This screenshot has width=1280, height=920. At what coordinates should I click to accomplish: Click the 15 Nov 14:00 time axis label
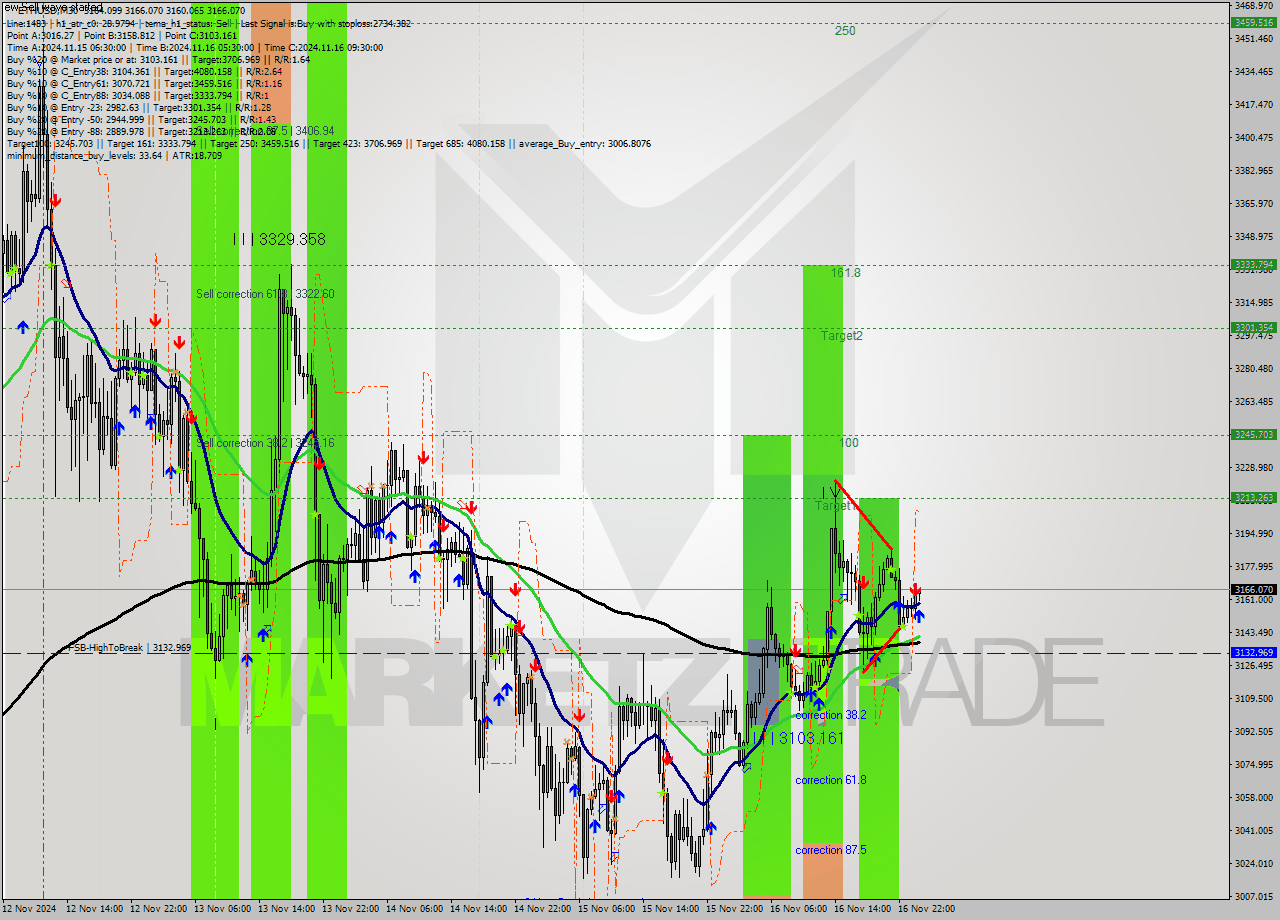(x=670, y=909)
